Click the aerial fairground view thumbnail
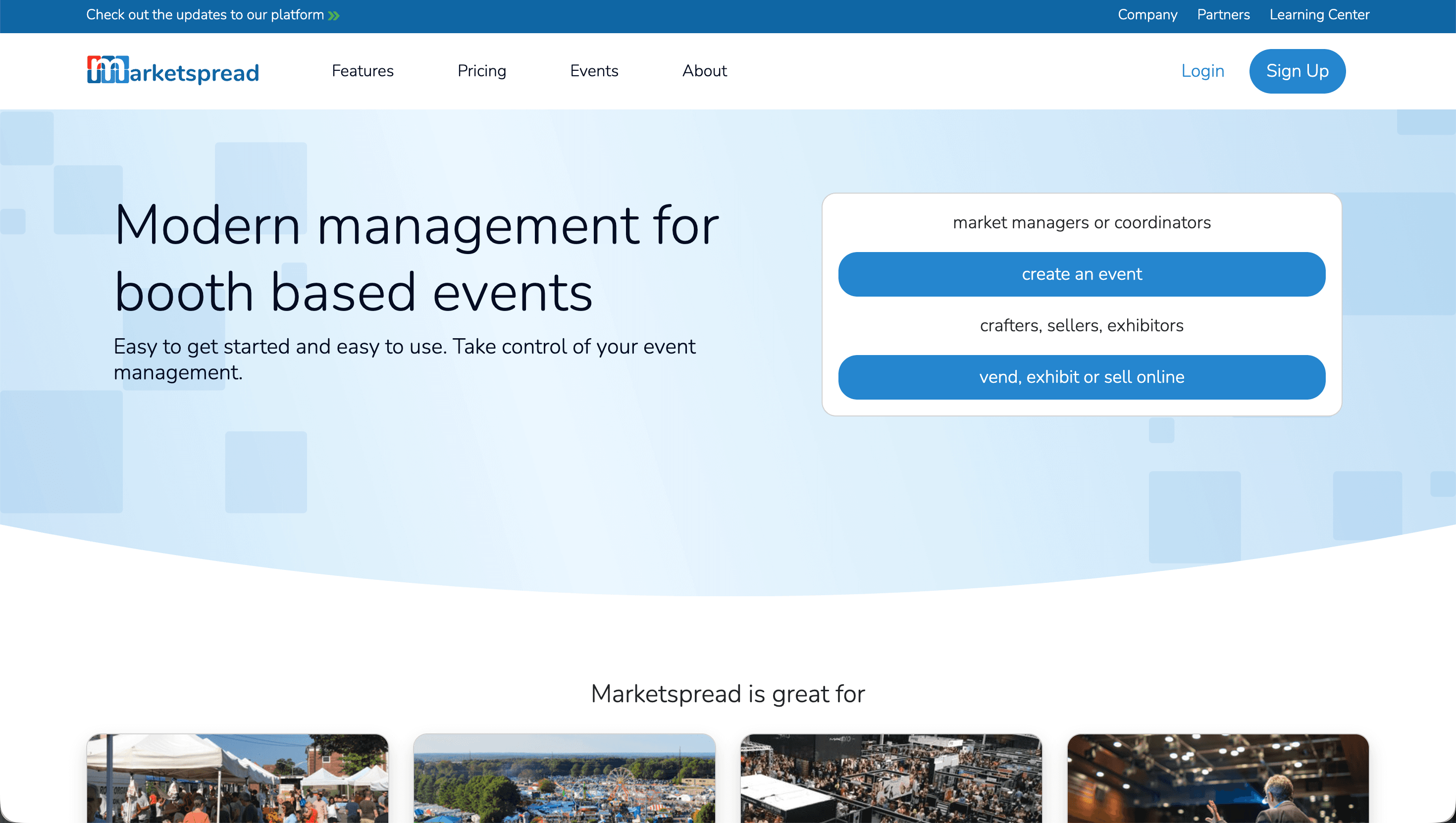1456x823 pixels. (565, 780)
